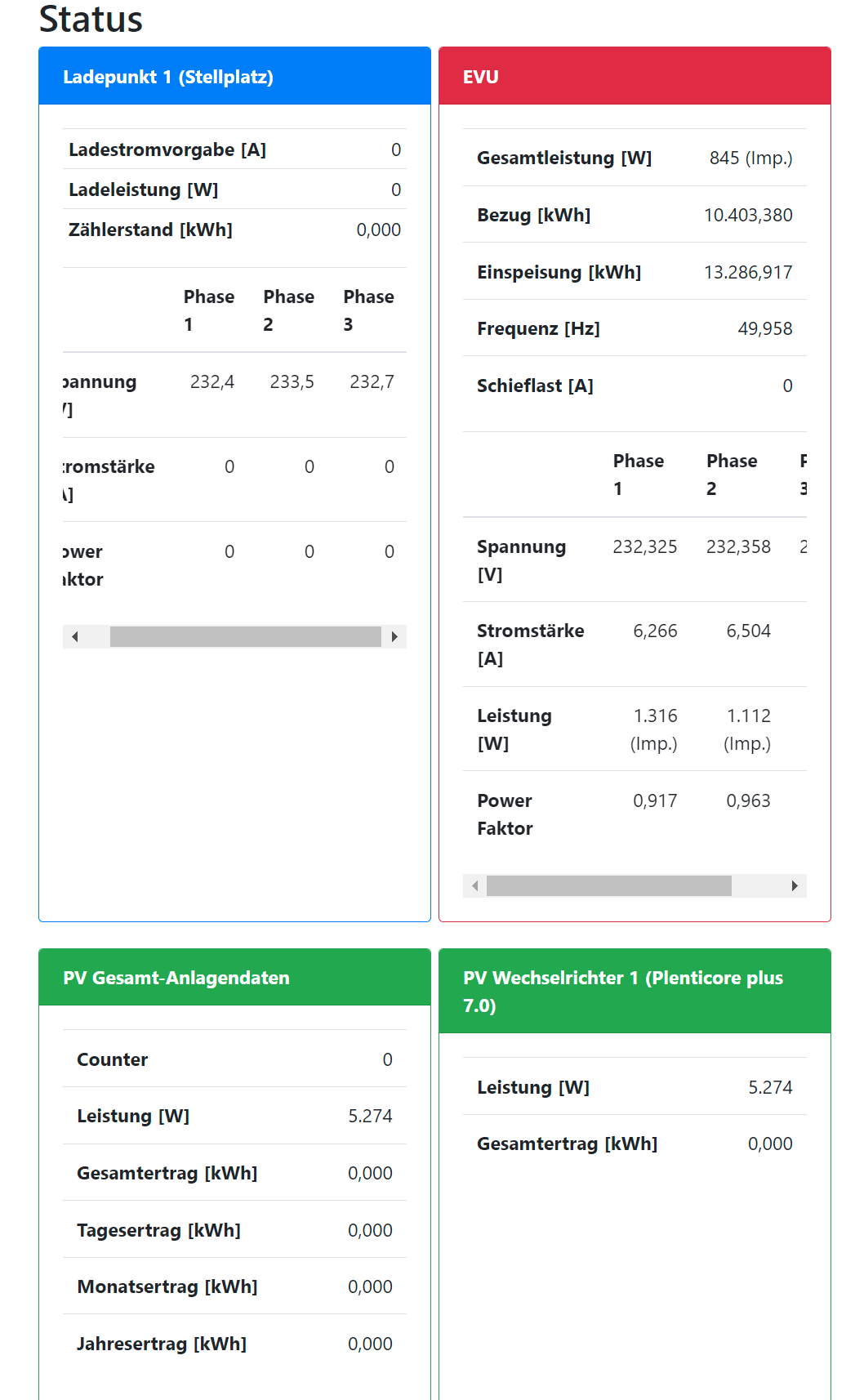Viewport: 855px width, 1400px height.
Task: Click Phase 3 column header in Ladepunkt table
Action: pyautogui.click(x=368, y=310)
